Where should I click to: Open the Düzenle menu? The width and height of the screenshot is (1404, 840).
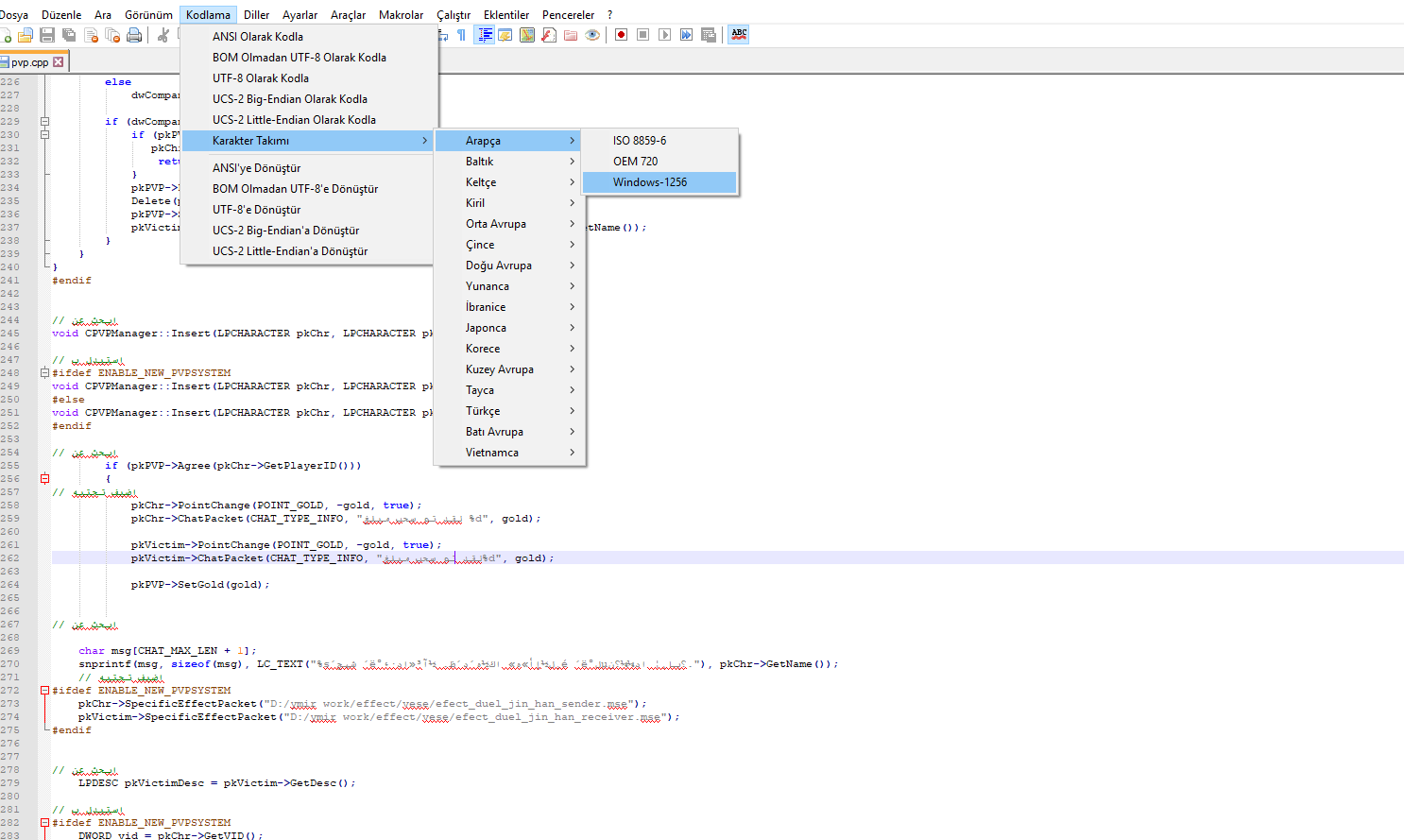click(x=61, y=15)
